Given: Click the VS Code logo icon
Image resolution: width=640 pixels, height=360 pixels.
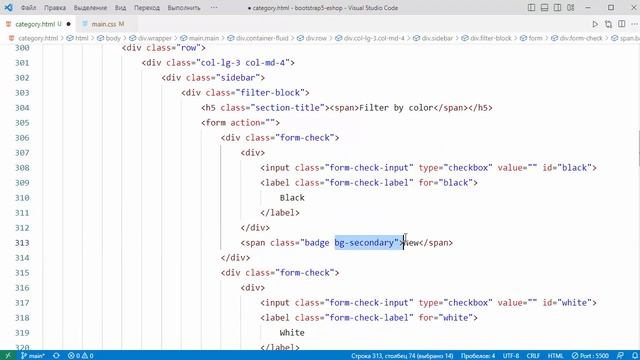Looking at the screenshot, I should pos(8,8).
